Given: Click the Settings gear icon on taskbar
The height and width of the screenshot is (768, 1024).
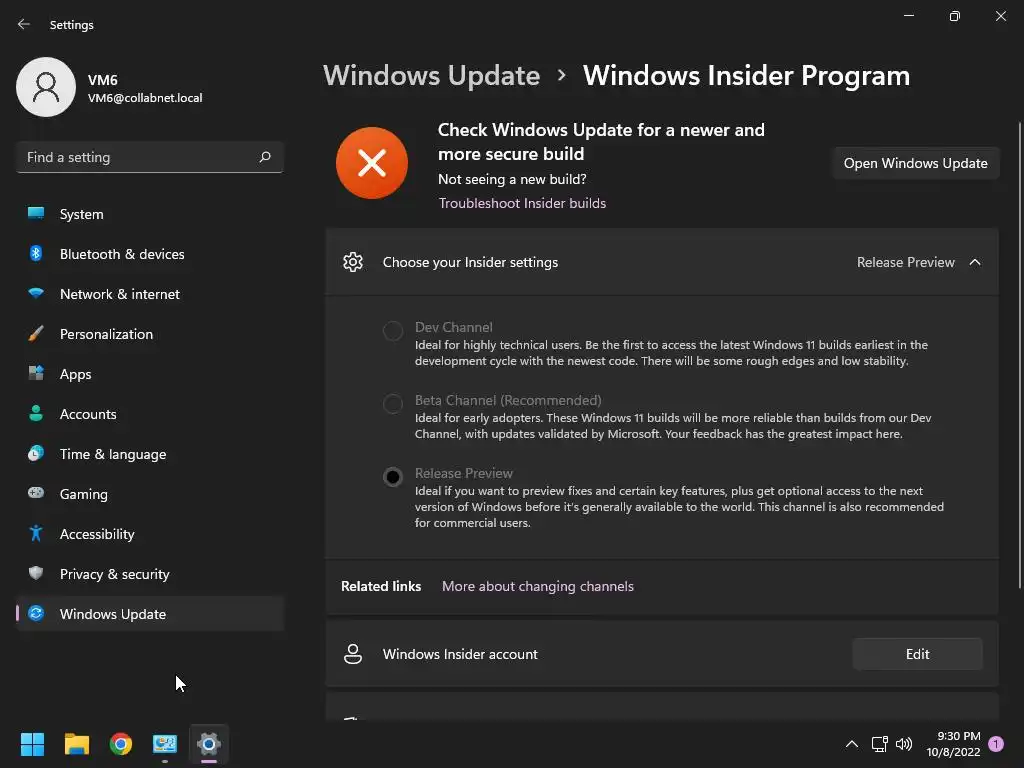Looking at the screenshot, I should tap(209, 744).
